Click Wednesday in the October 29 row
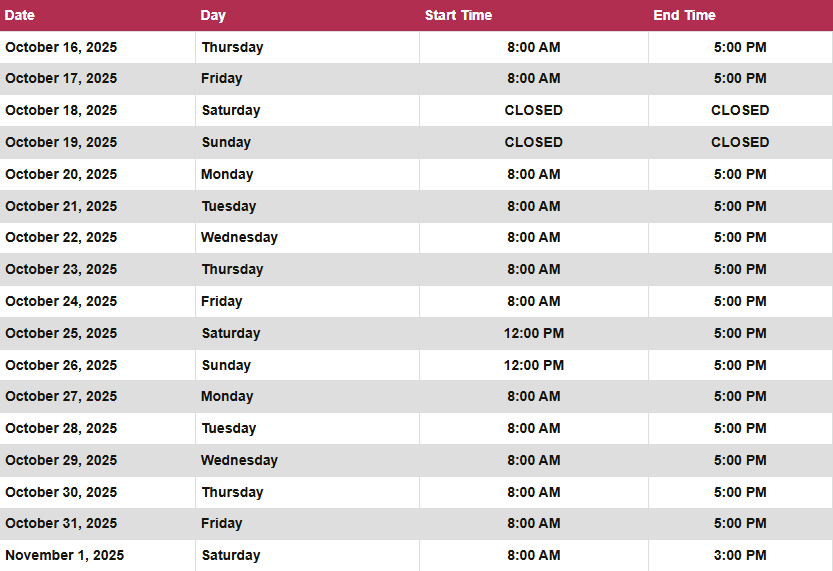The width and height of the screenshot is (833, 571). pyautogui.click(x=239, y=460)
